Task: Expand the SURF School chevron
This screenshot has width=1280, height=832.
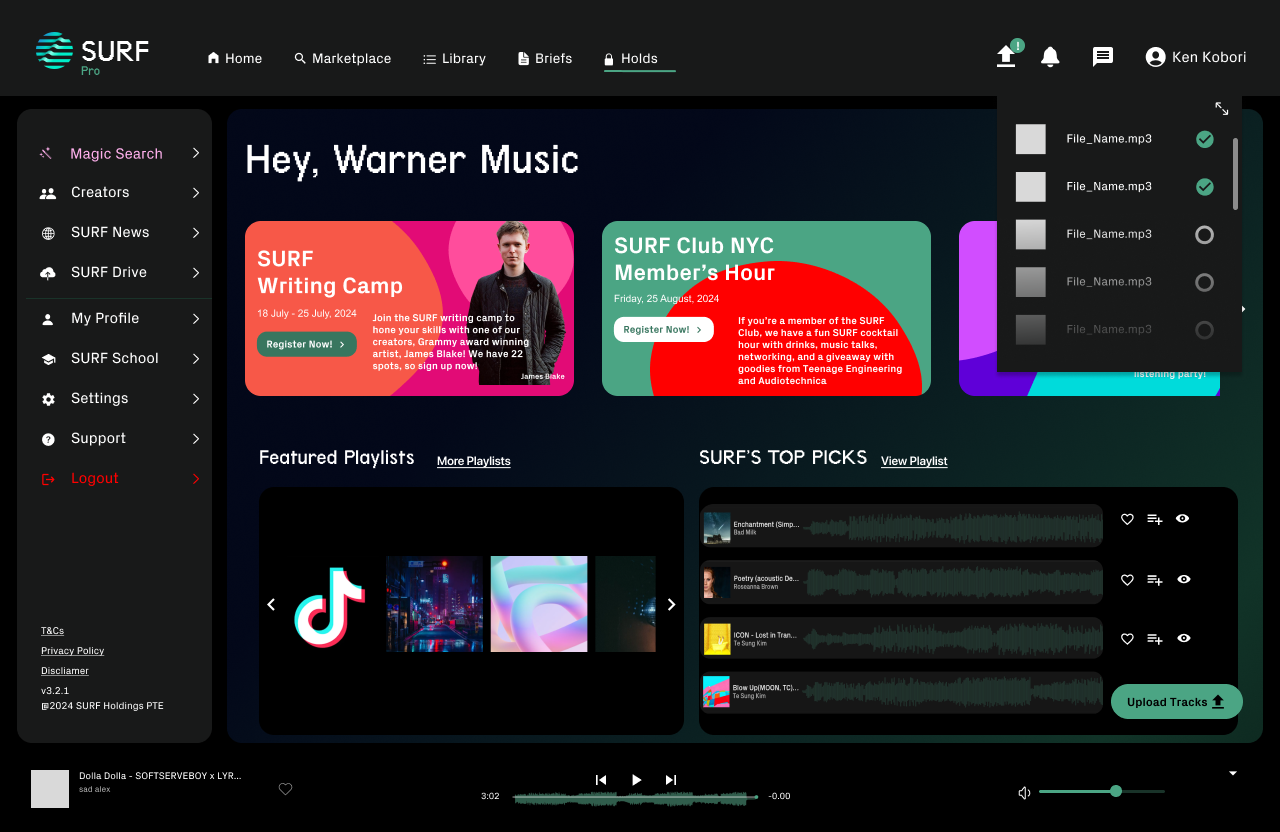Action: pyautogui.click(x=196, y=359)
